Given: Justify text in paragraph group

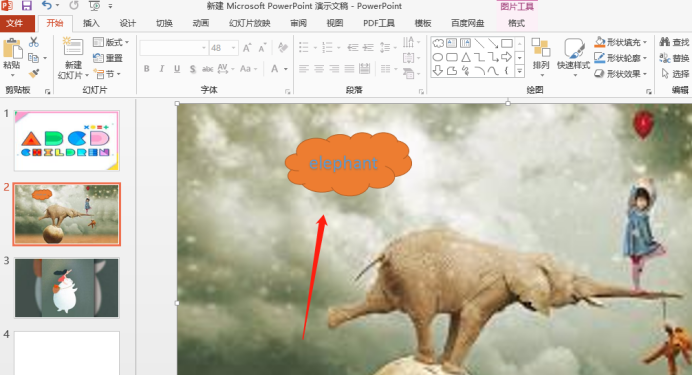Looking at the screenshot, I should point(349,69).
